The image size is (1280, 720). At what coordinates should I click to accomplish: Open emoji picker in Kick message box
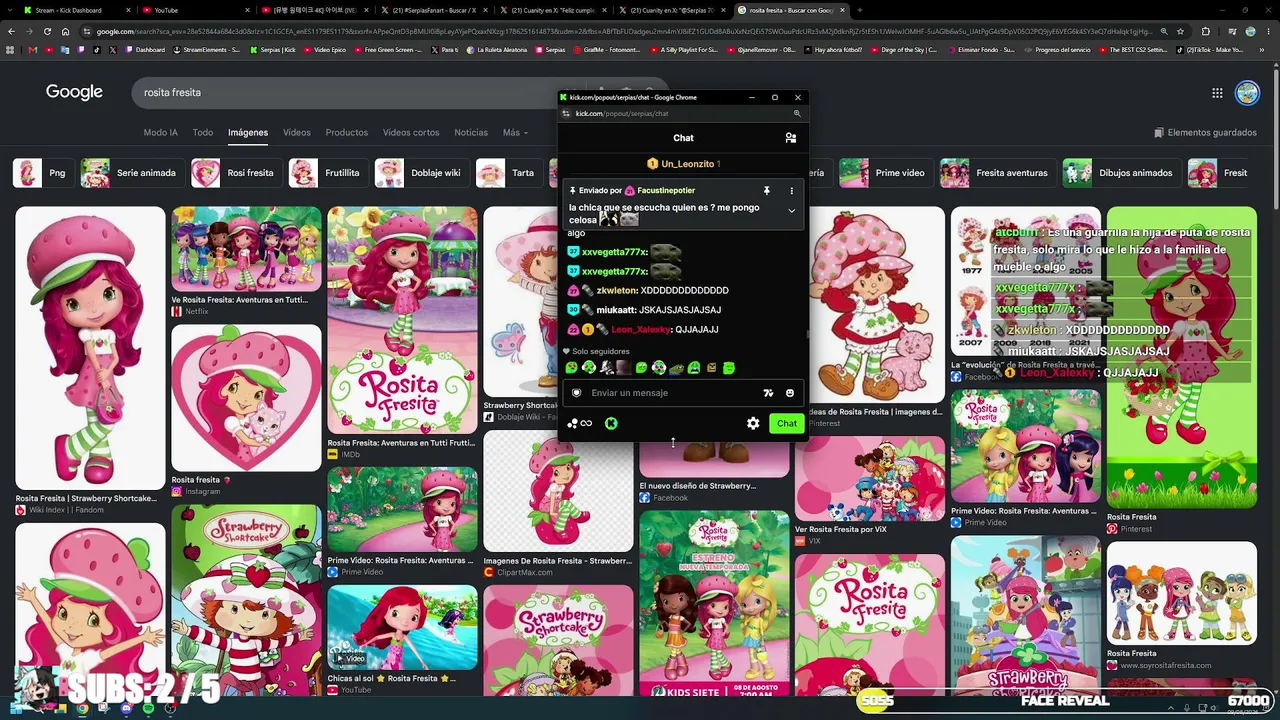click(x=789, y=393)
